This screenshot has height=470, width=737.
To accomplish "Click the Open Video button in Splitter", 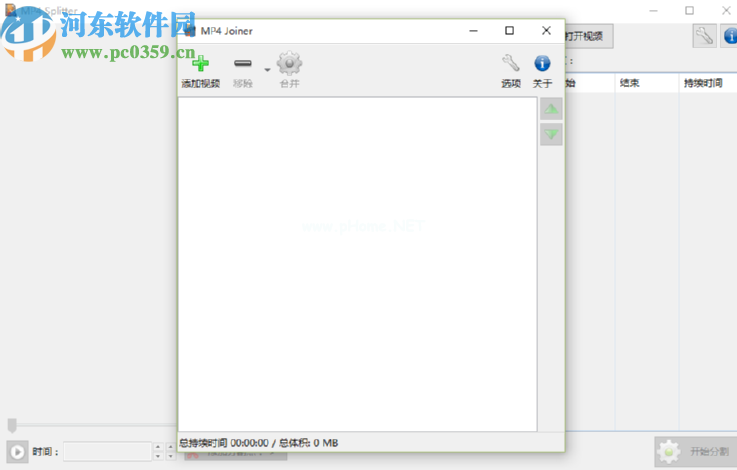I will pos(588,36).
